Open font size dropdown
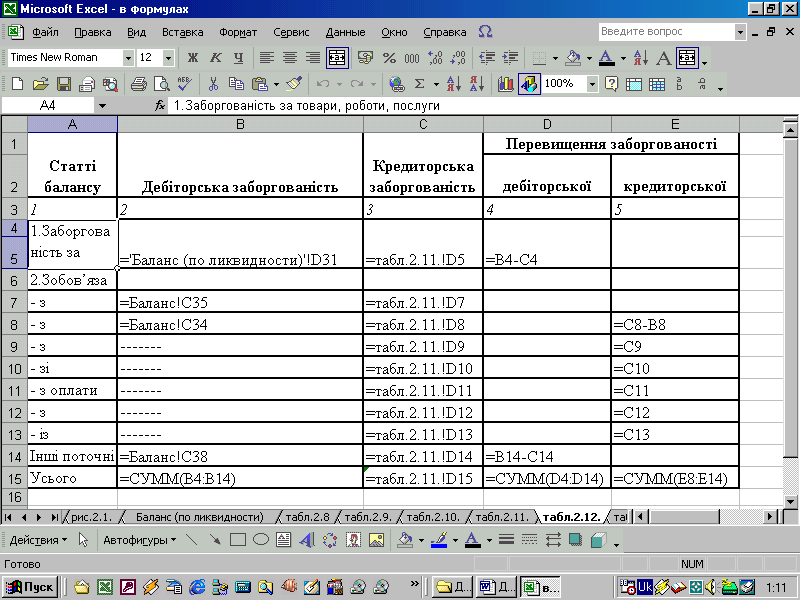This screenshot has height=600, width=800. 168,58
